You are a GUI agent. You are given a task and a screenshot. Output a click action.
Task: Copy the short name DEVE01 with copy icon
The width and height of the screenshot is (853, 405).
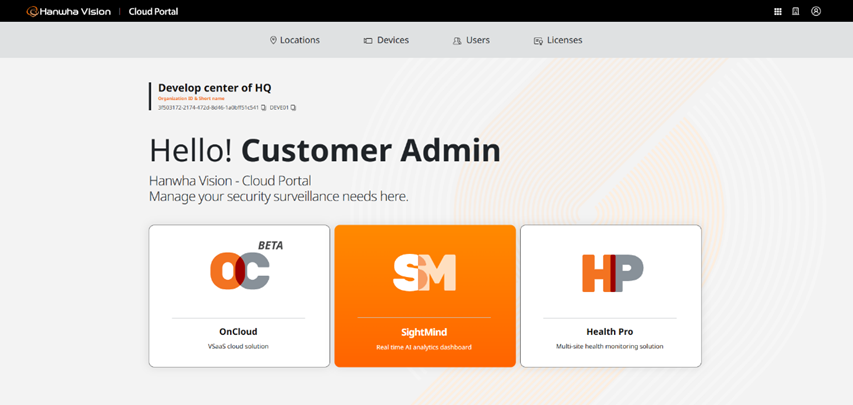(x=293, y=108)
